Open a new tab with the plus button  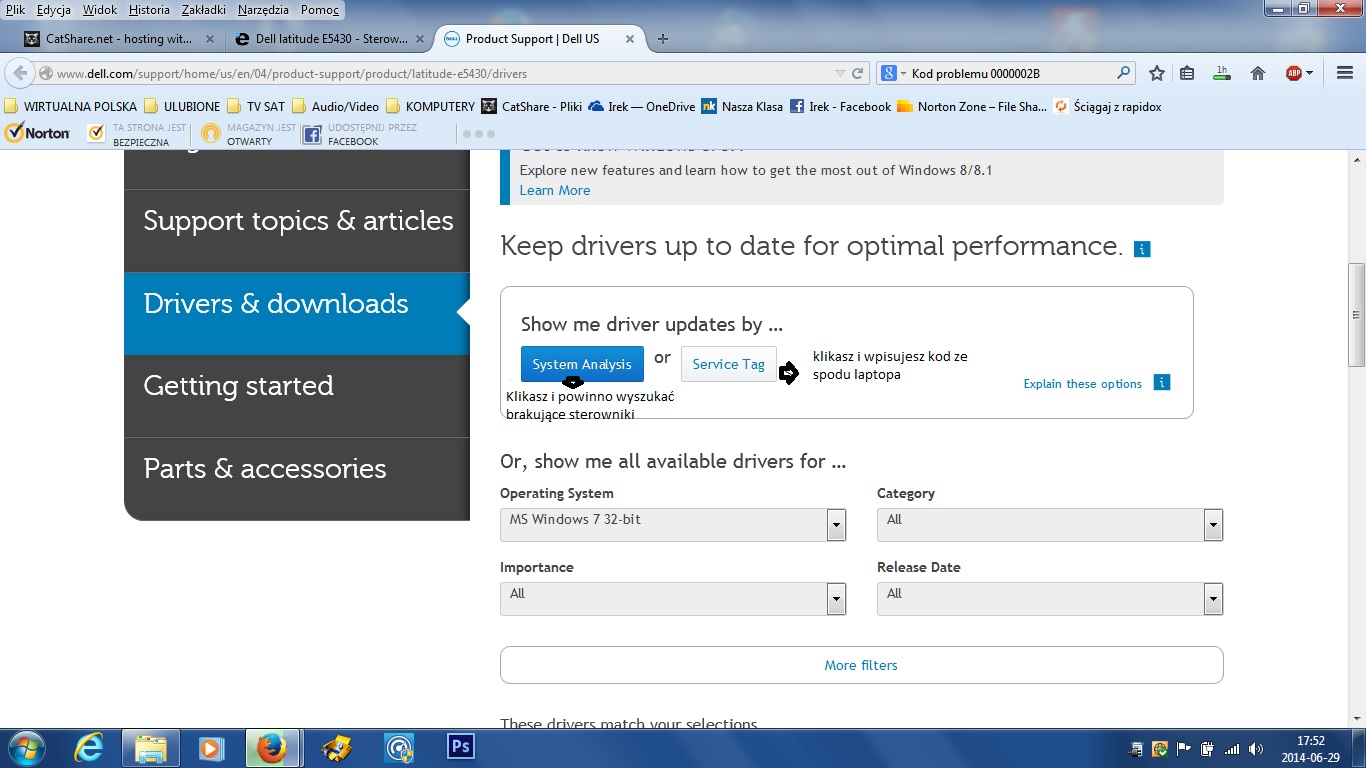coord(662,39)
